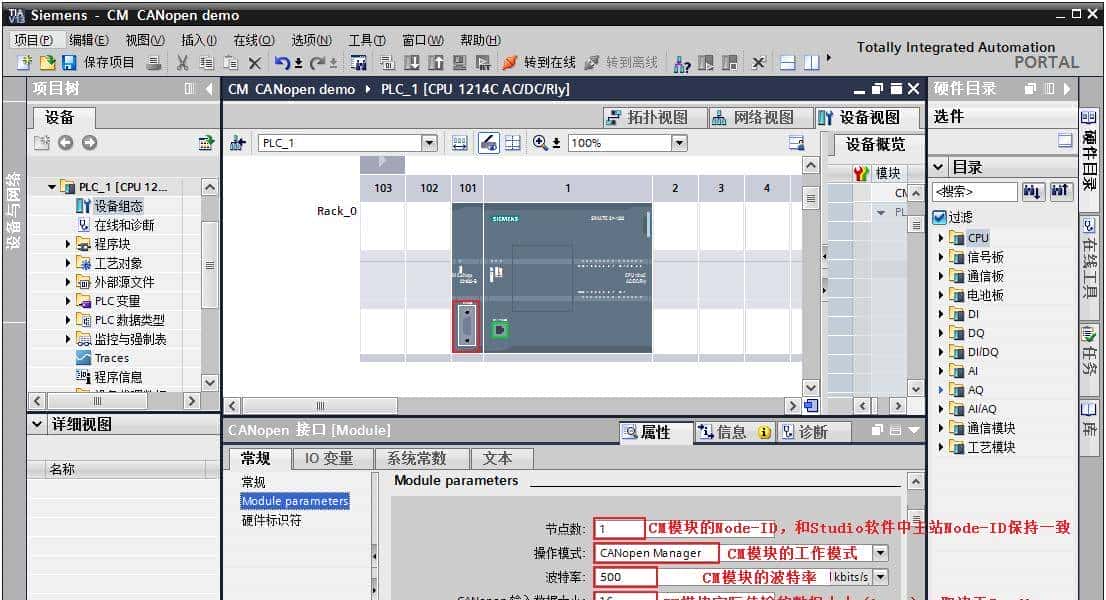The image size is (1106, 600).
Task: Switch to the 网络视图 tab
Action: pos(752,117)
